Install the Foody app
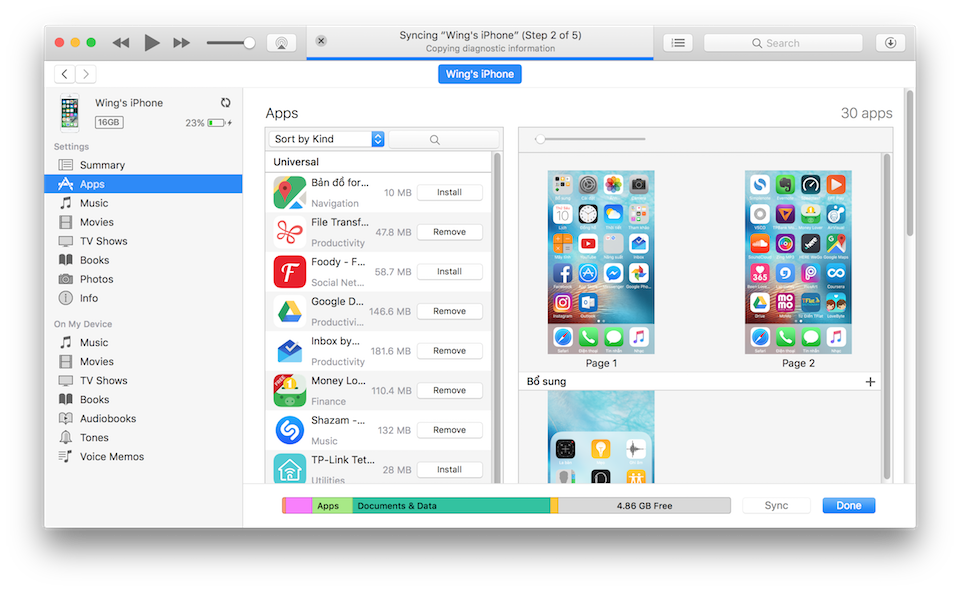960x591 pixels. pos(449,271)
